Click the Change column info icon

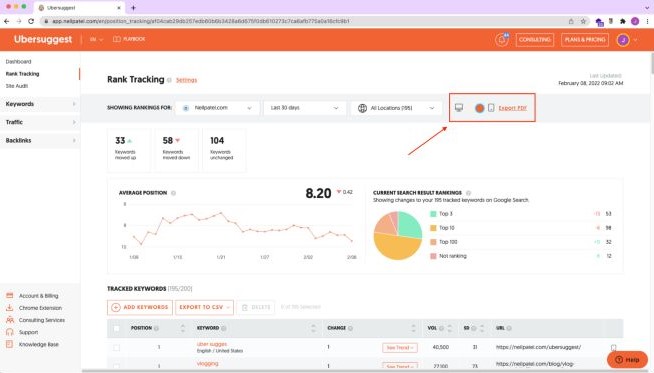(x=350, y=329)
